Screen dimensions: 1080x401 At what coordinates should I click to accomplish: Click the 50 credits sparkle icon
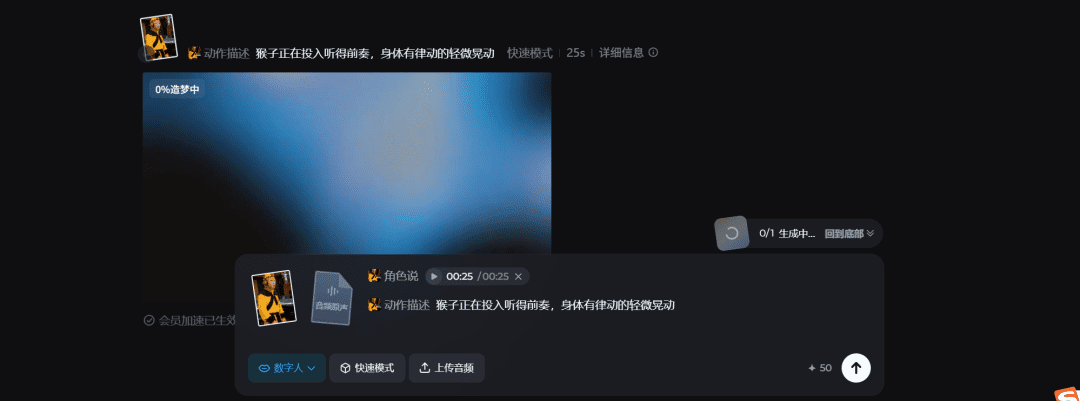(812, 368)
